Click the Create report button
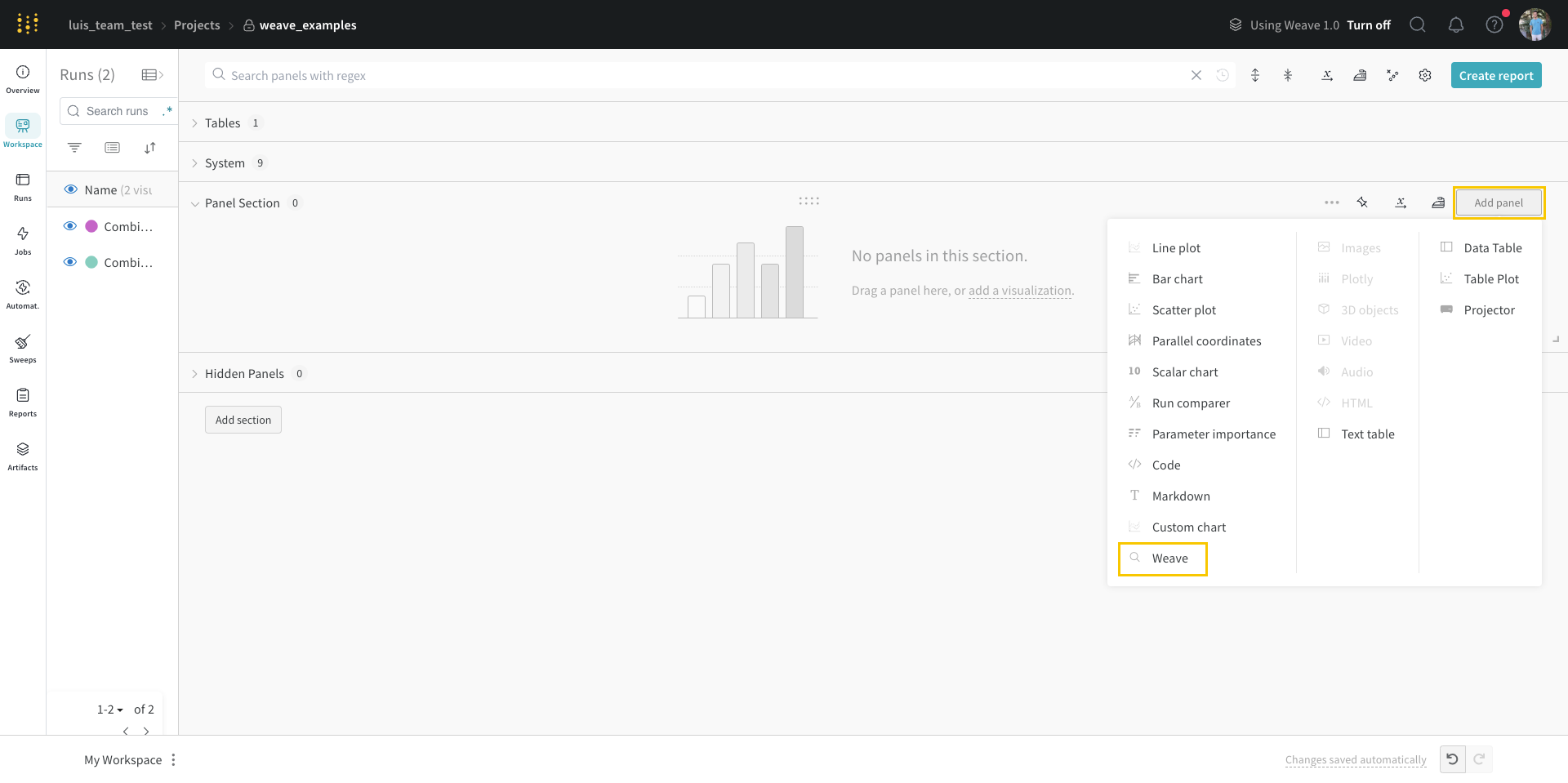The height and width of the screenshot is (783, 1568). click(x=1495, y=75)
